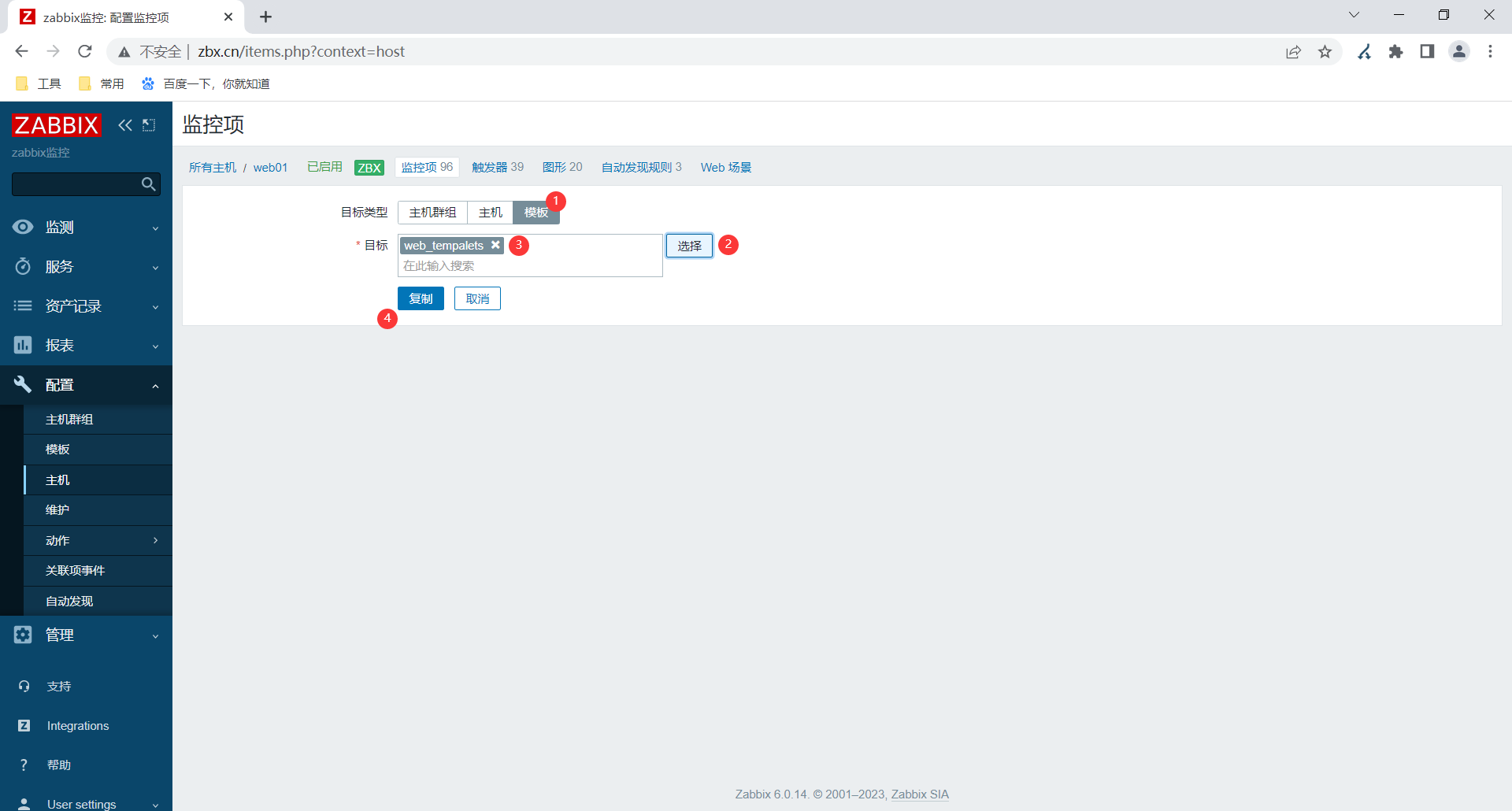Screen dimensions: 1512x811
Task: Select 主机 as target type
Action: [x=490, y=213]
